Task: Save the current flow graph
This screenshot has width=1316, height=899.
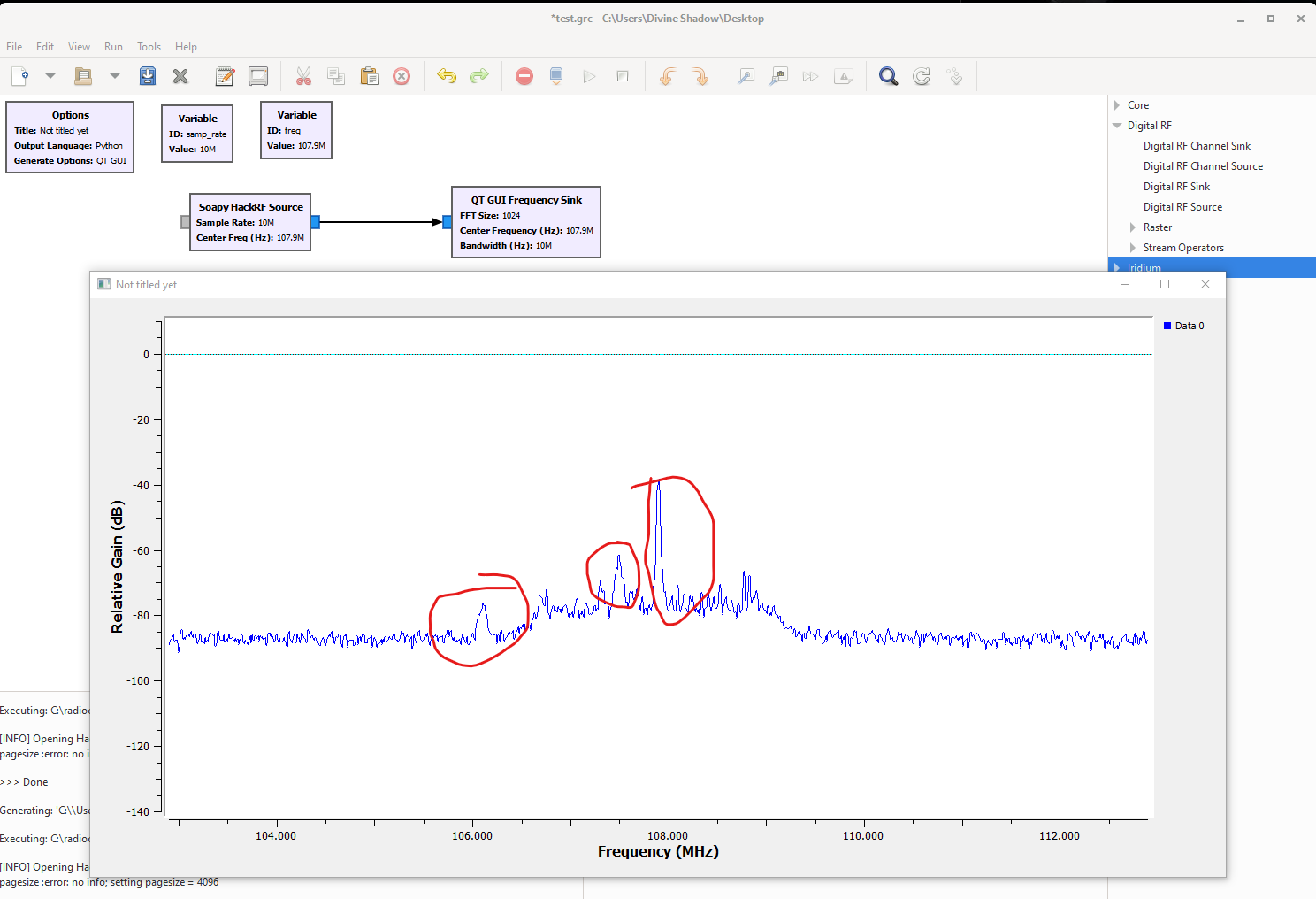Action: (x=148, y=76)
